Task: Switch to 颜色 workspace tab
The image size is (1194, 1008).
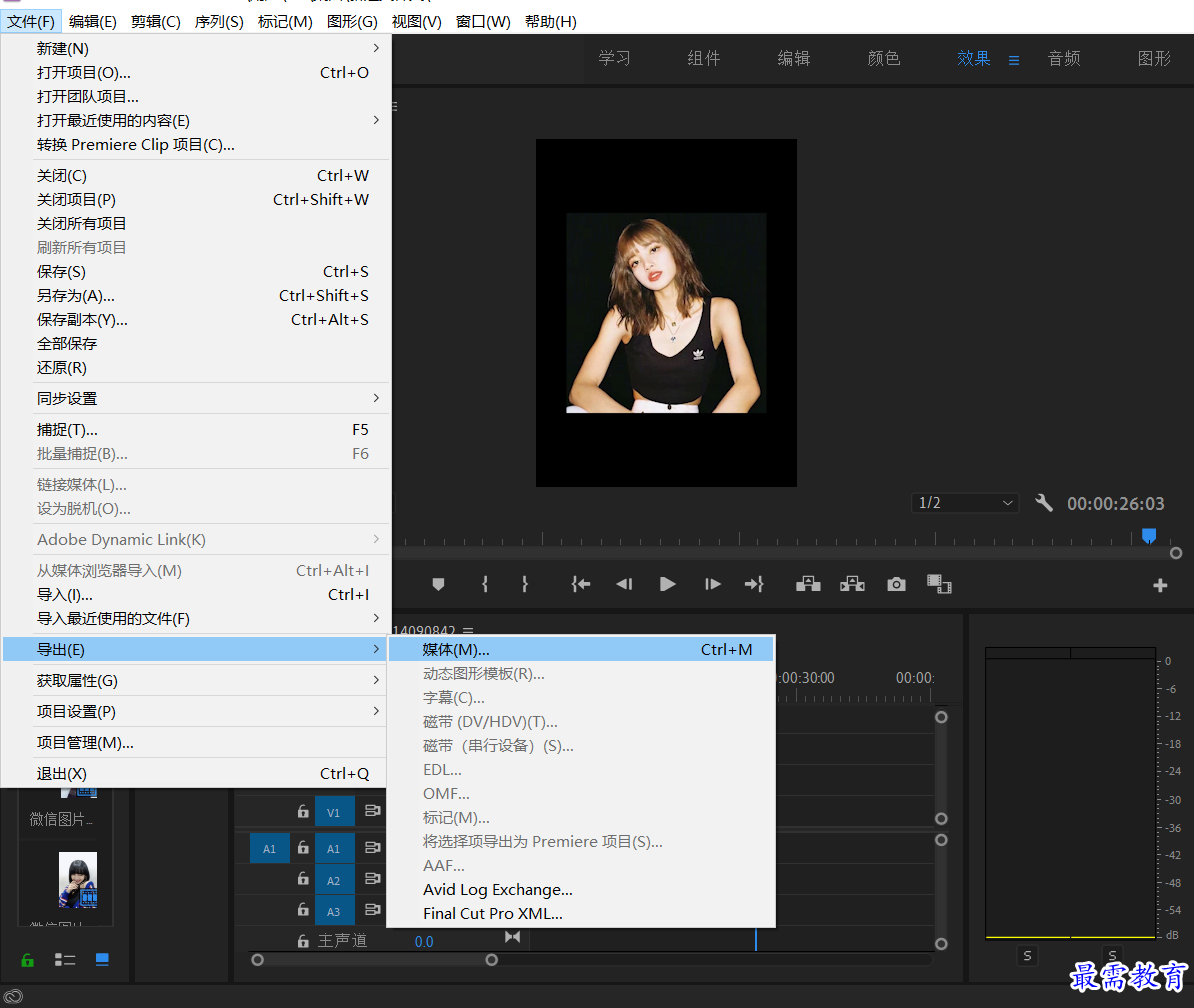Action: click(884, 59)
